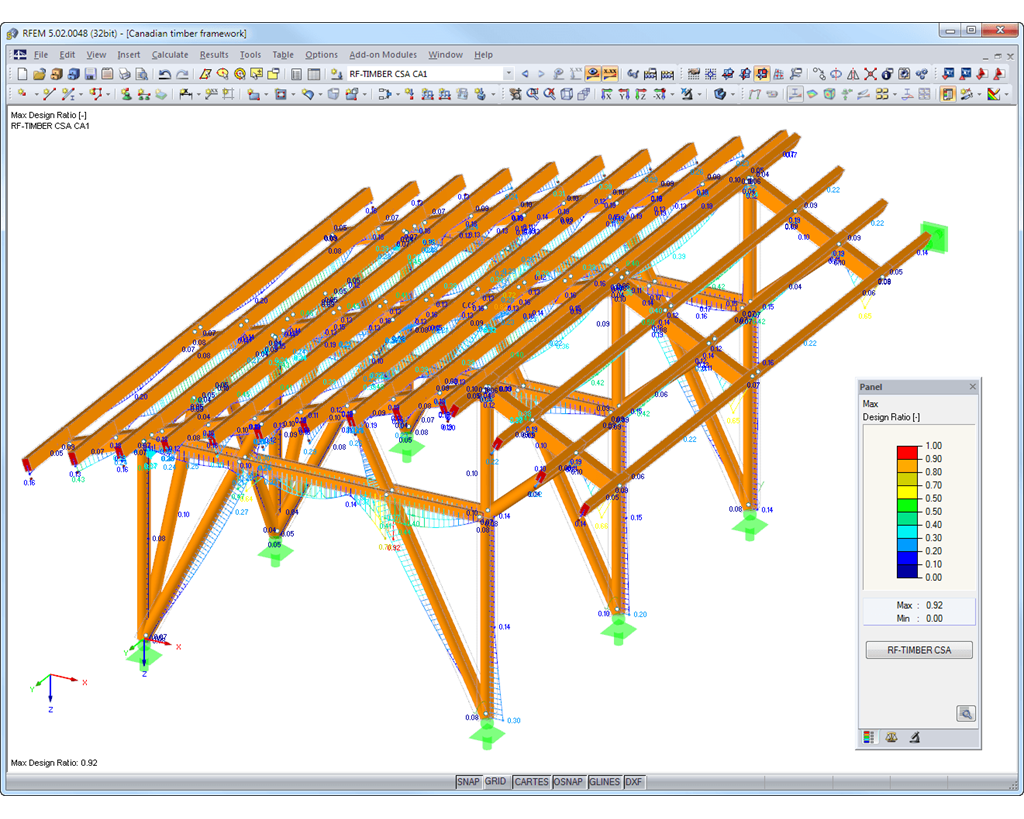This screenshot has height=819, width=1024.
Task: Expand the zoom tool dropdown arrow
Action: [x=672, y=95]
